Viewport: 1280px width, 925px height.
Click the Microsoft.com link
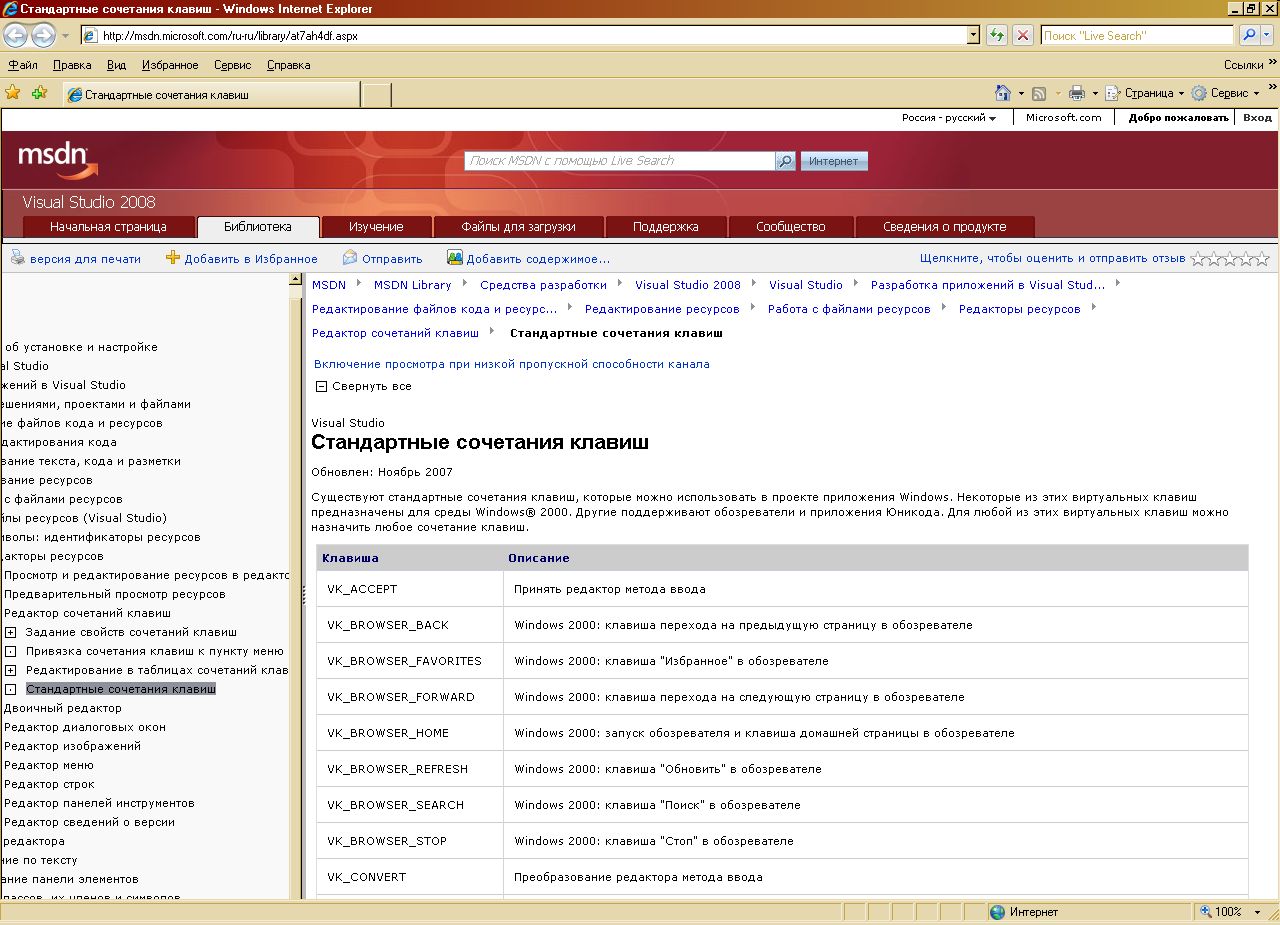pos(1063,118)
